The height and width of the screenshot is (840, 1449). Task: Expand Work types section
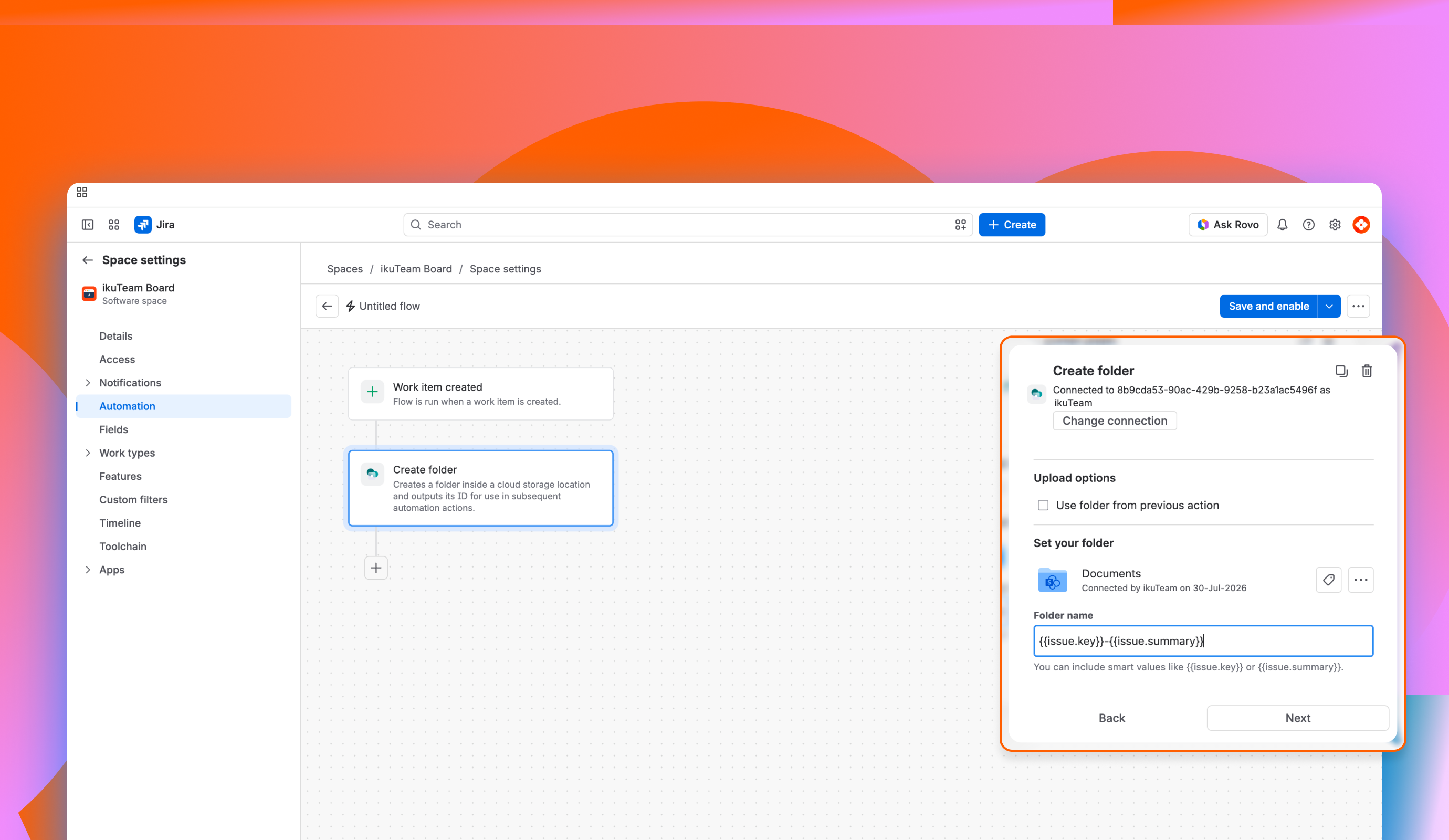pyautogui.click(x=88, y=453)
